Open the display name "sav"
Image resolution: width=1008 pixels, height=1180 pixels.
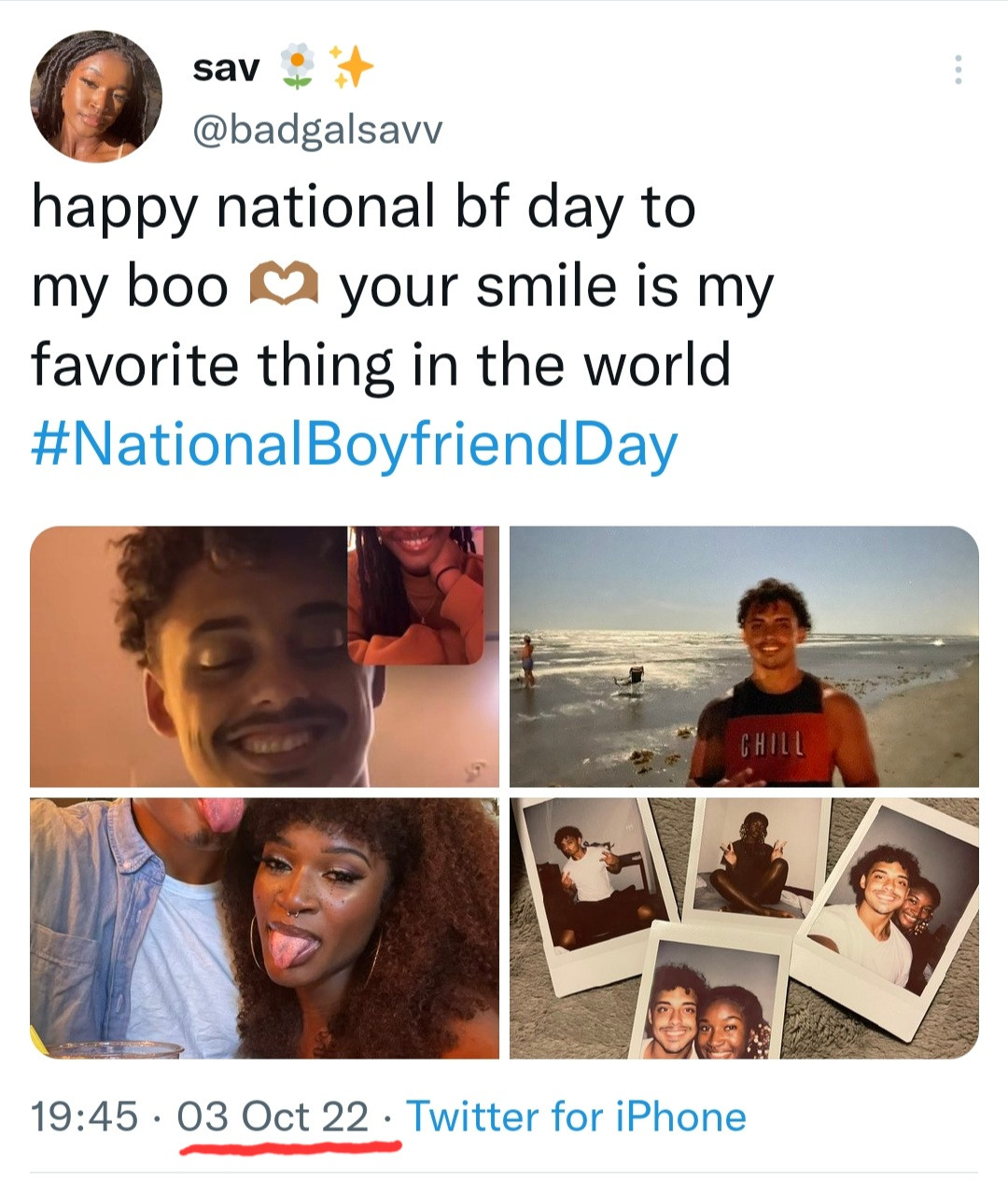pos(226,67)
